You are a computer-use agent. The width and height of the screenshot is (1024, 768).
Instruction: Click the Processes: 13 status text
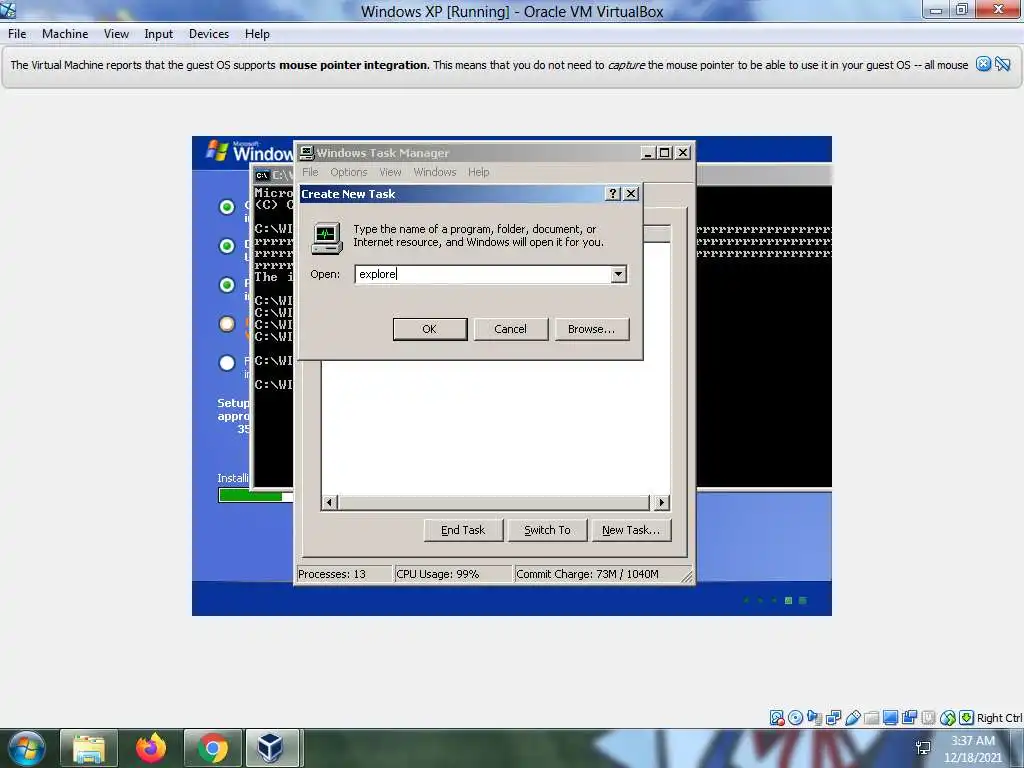(332, 574)
